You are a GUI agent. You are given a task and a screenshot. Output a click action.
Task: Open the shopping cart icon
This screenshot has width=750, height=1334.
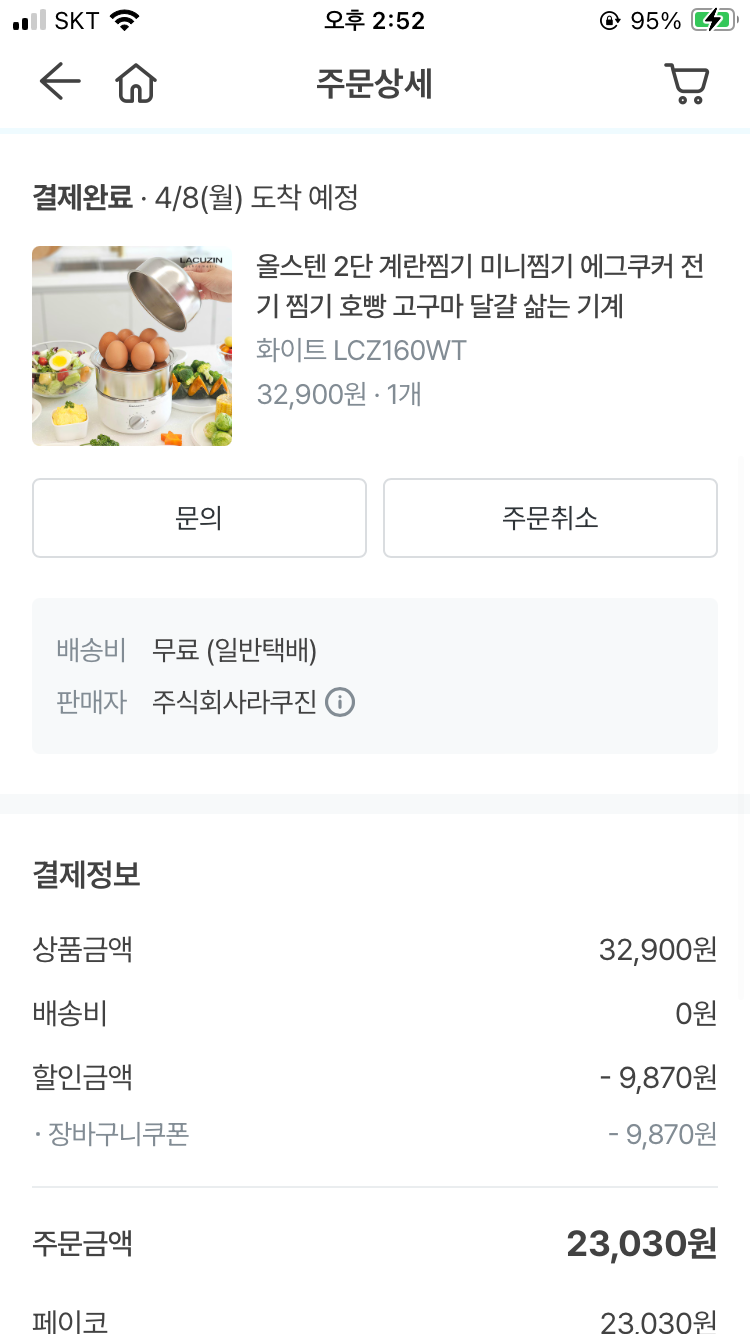click(687, 84)
